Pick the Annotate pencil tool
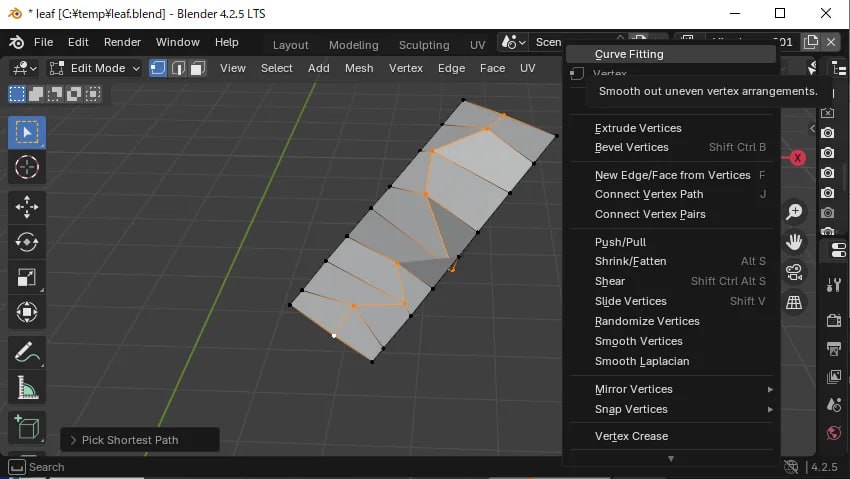The image size is (850, 479). (27, 352)
